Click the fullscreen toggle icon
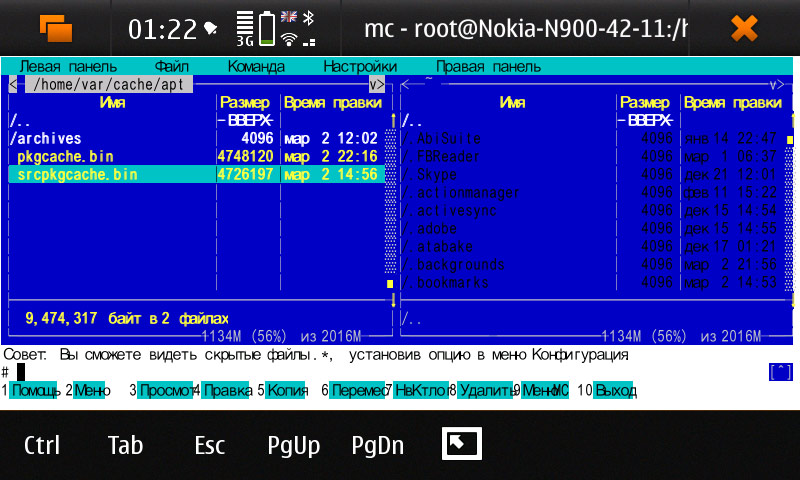 click(x=461, y=444)
